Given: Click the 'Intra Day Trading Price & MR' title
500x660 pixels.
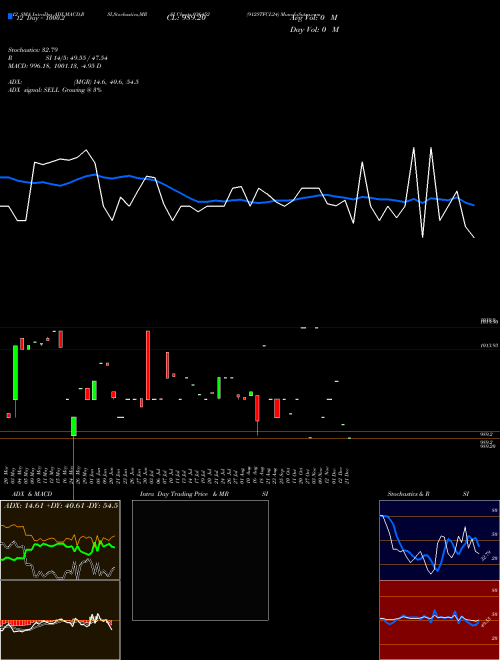Looking at the screenshot, I should click(x=185, y=494).
